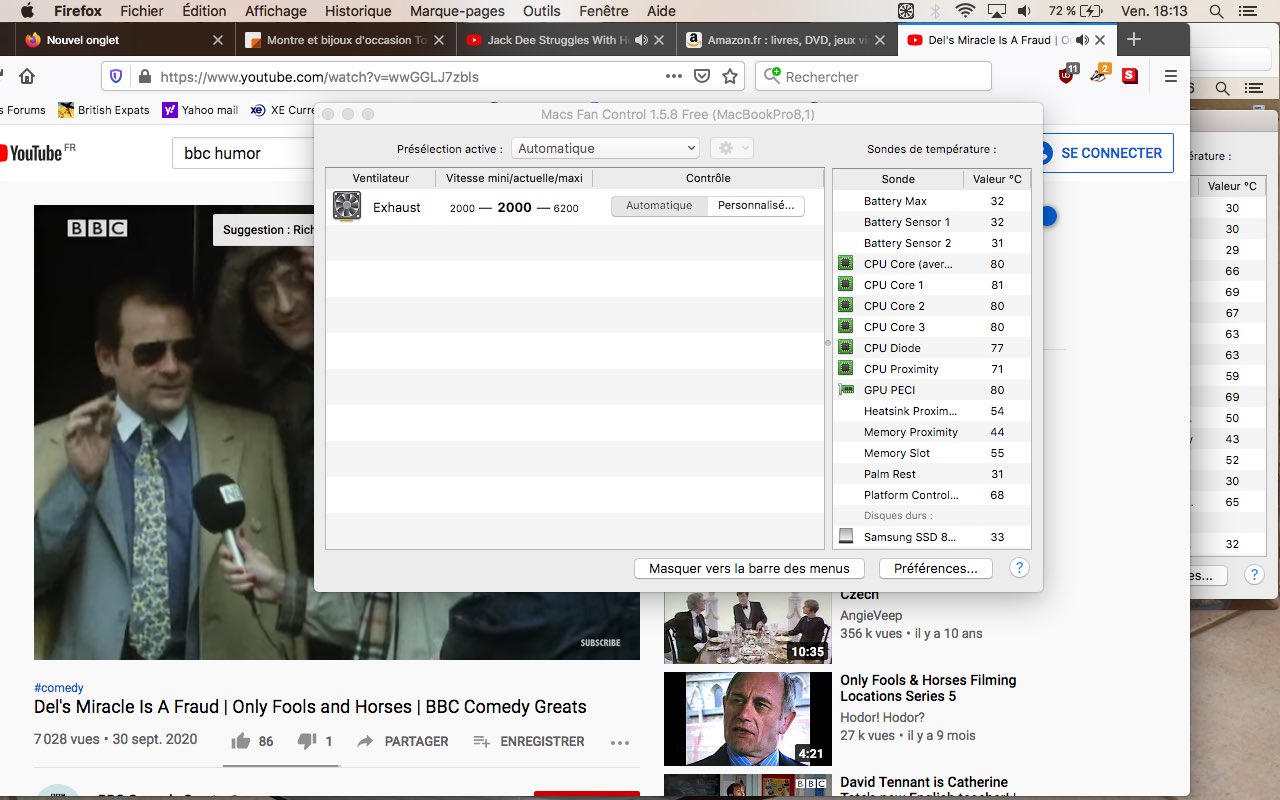The image size is (1280, 800).
Task: Click the GPU PECI card icon
Action: point(845,390)
